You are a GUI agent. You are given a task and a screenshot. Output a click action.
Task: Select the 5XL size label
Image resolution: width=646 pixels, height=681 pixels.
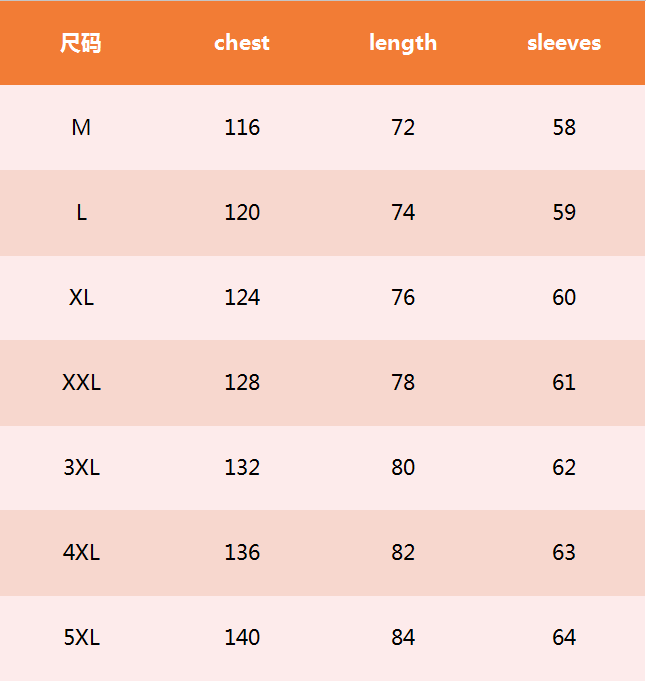click(x=81, y=638)
